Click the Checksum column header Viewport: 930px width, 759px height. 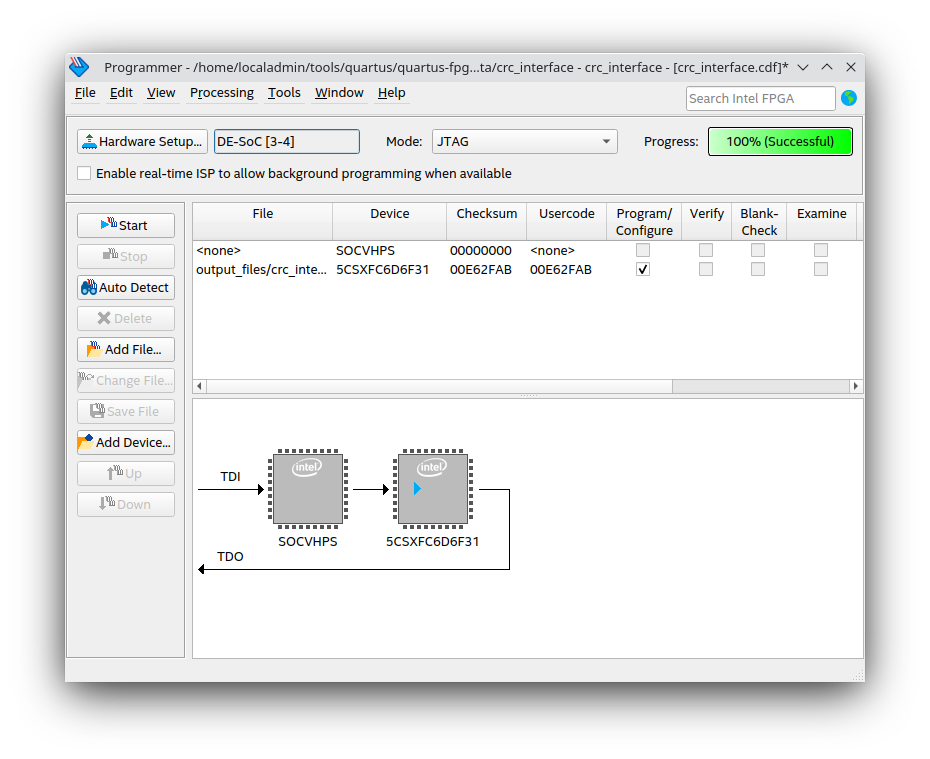pos(487,214)
